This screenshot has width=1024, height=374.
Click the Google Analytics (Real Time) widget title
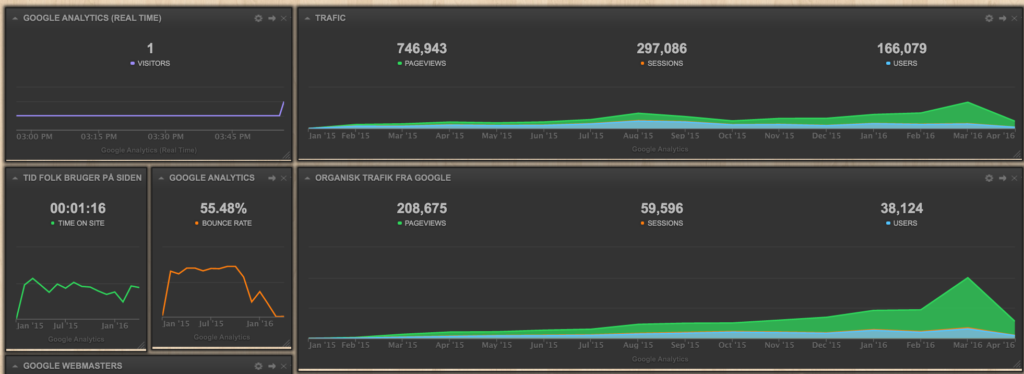point(92,18)
